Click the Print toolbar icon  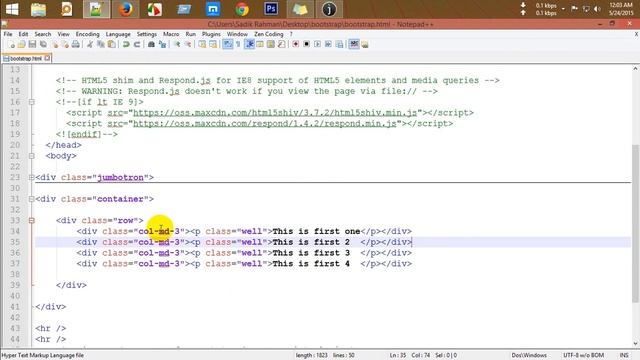pos(76,44)
